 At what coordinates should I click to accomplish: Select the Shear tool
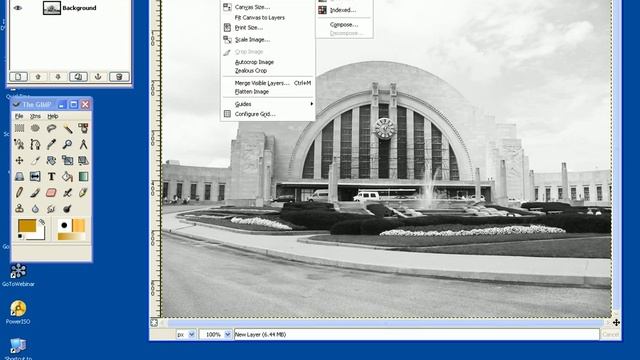83,160
